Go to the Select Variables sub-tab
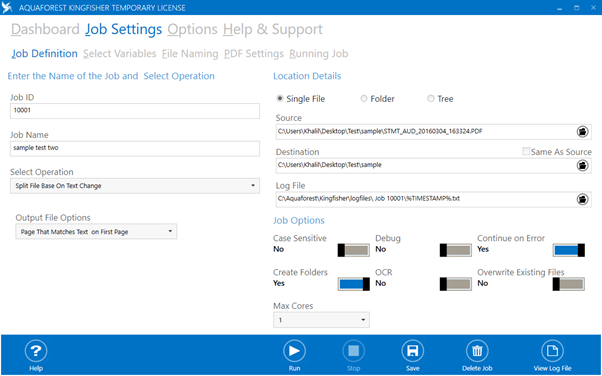This screenshot has width=602, height=376. [x=120, y=54]
